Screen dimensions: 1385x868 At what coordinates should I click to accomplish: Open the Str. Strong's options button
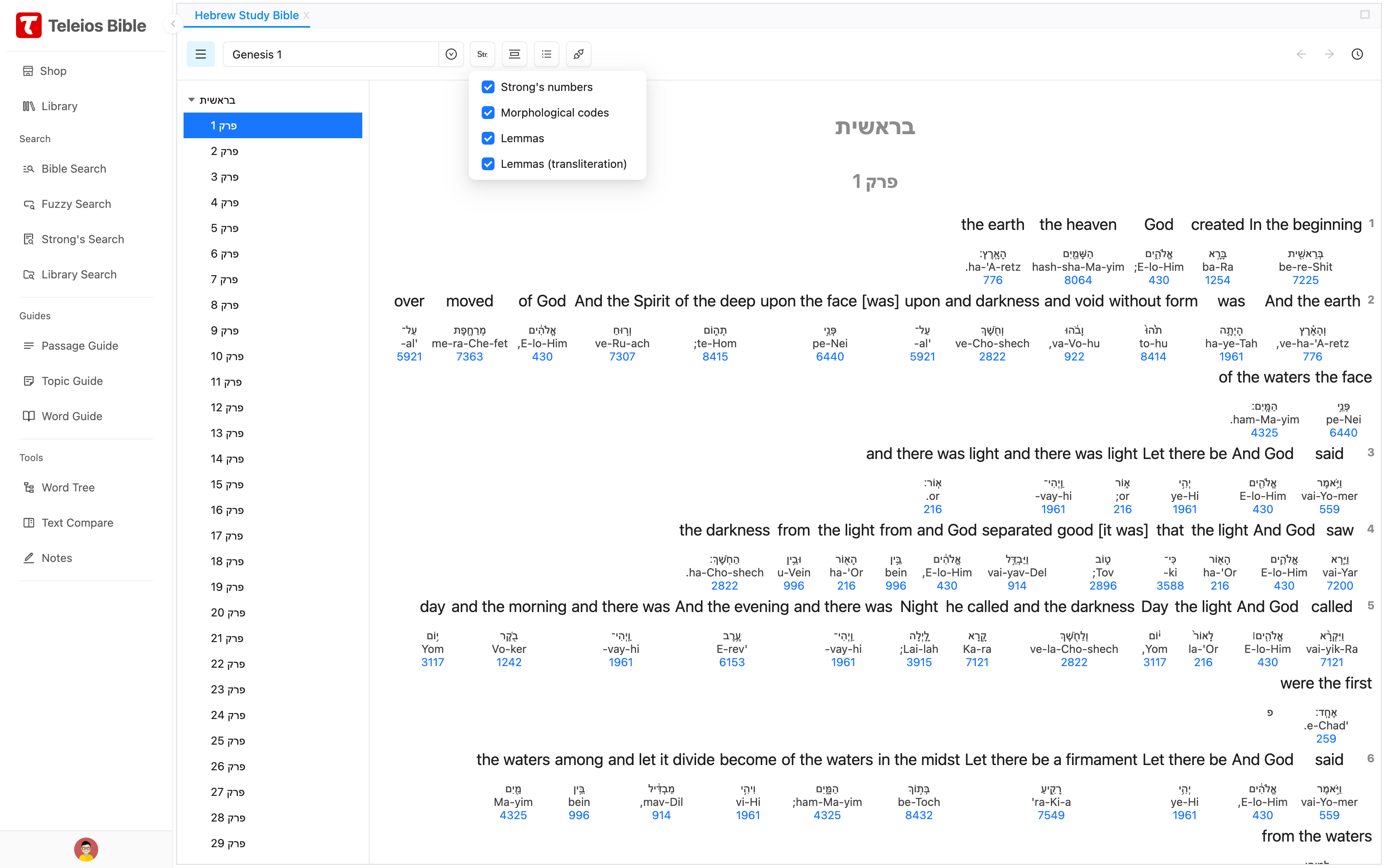483,54
